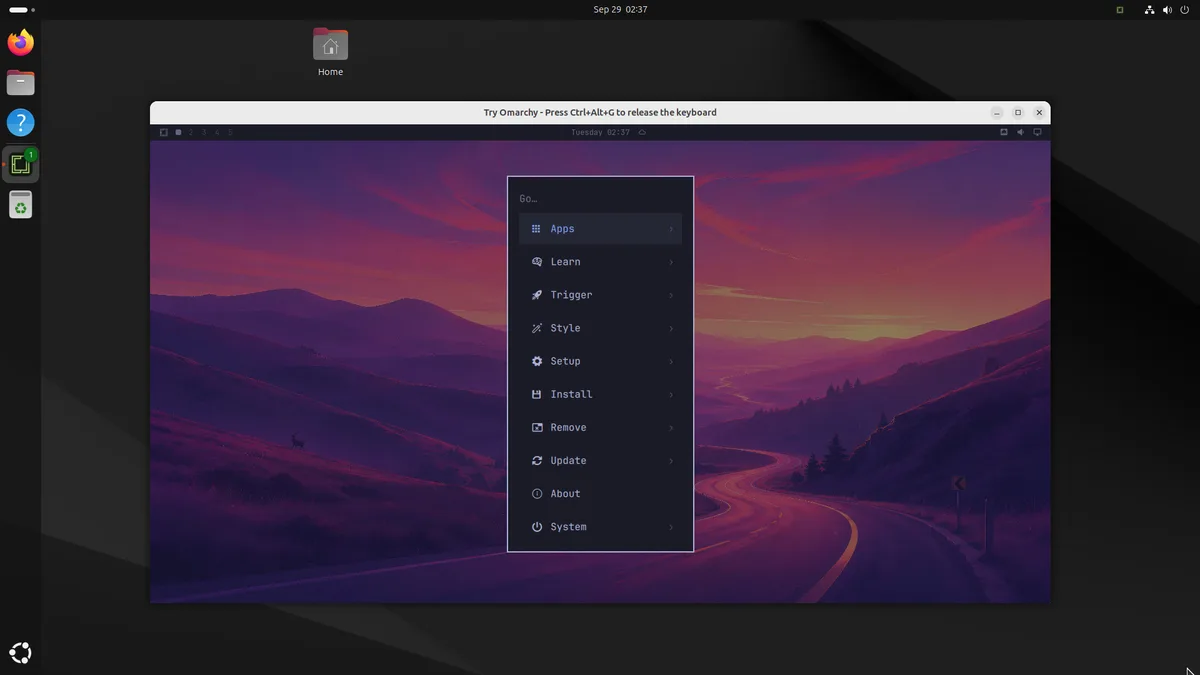The image size is (1200, 675).
Task: Expand the Style submenu chevron
Action: point(671,328)
